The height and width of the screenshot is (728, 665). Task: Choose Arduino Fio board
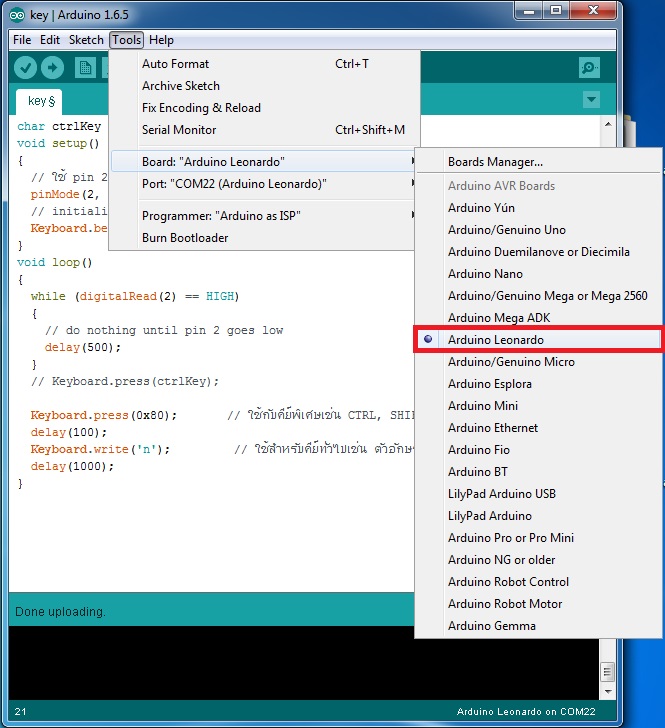tap(538, 450)
